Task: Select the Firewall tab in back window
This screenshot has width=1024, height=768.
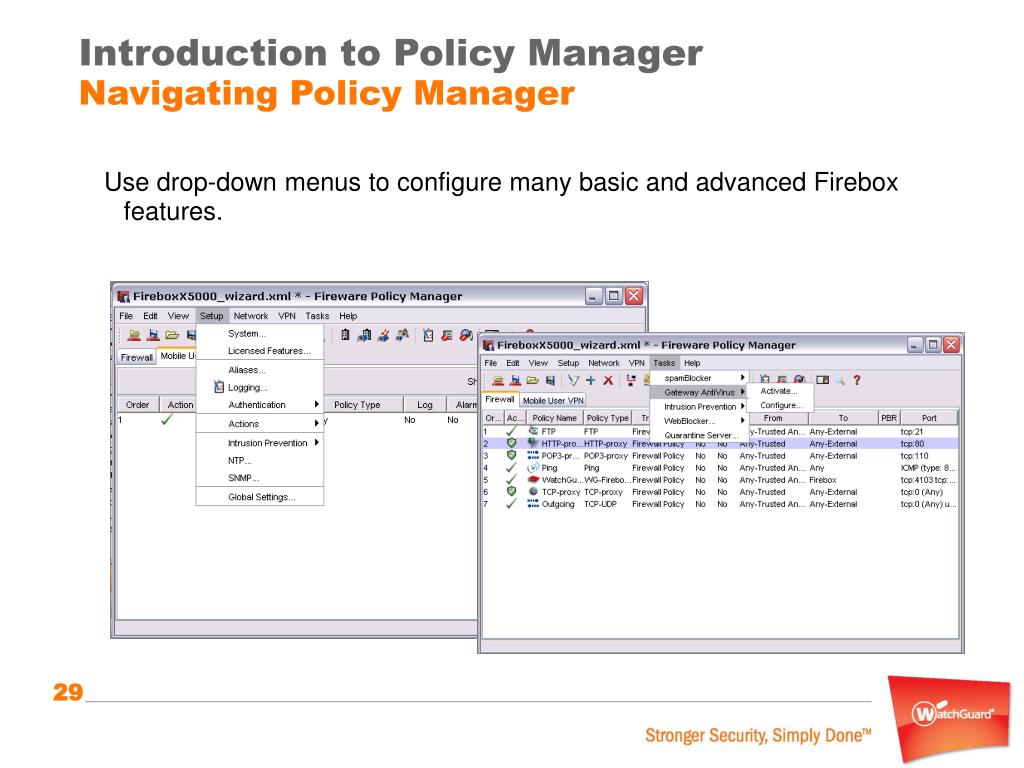Action: (x=136, y=357)
